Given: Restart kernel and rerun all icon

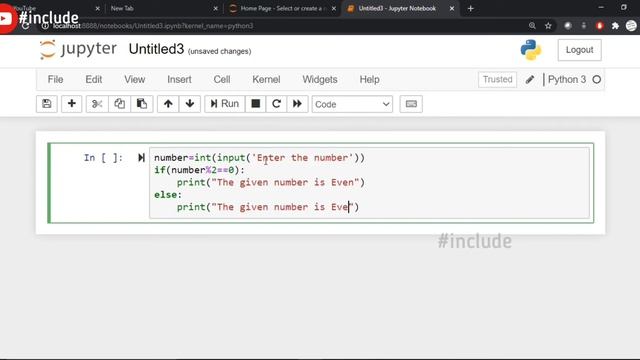Looking at the screenshot, I should (x=297, y=104).
